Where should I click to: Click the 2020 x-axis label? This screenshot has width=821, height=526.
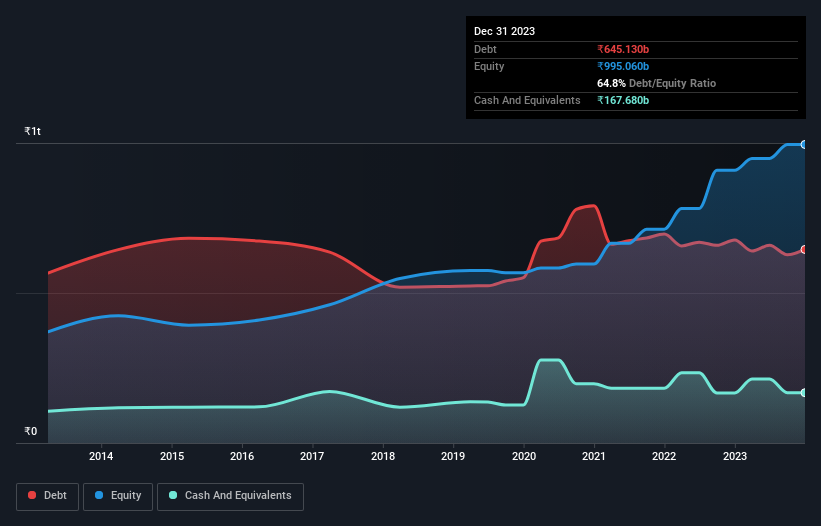pos(524,456)
